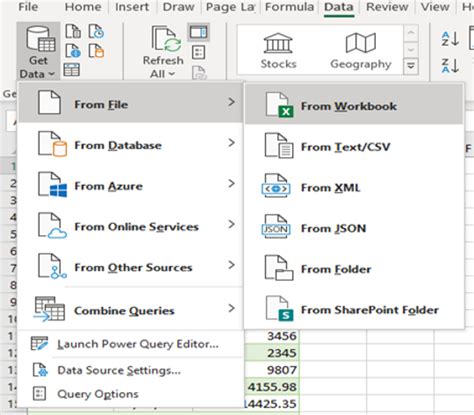The width and height of the screenshot is (474, 415).
Task: Select the Geography data type
Action: click(x=361, y=51)
